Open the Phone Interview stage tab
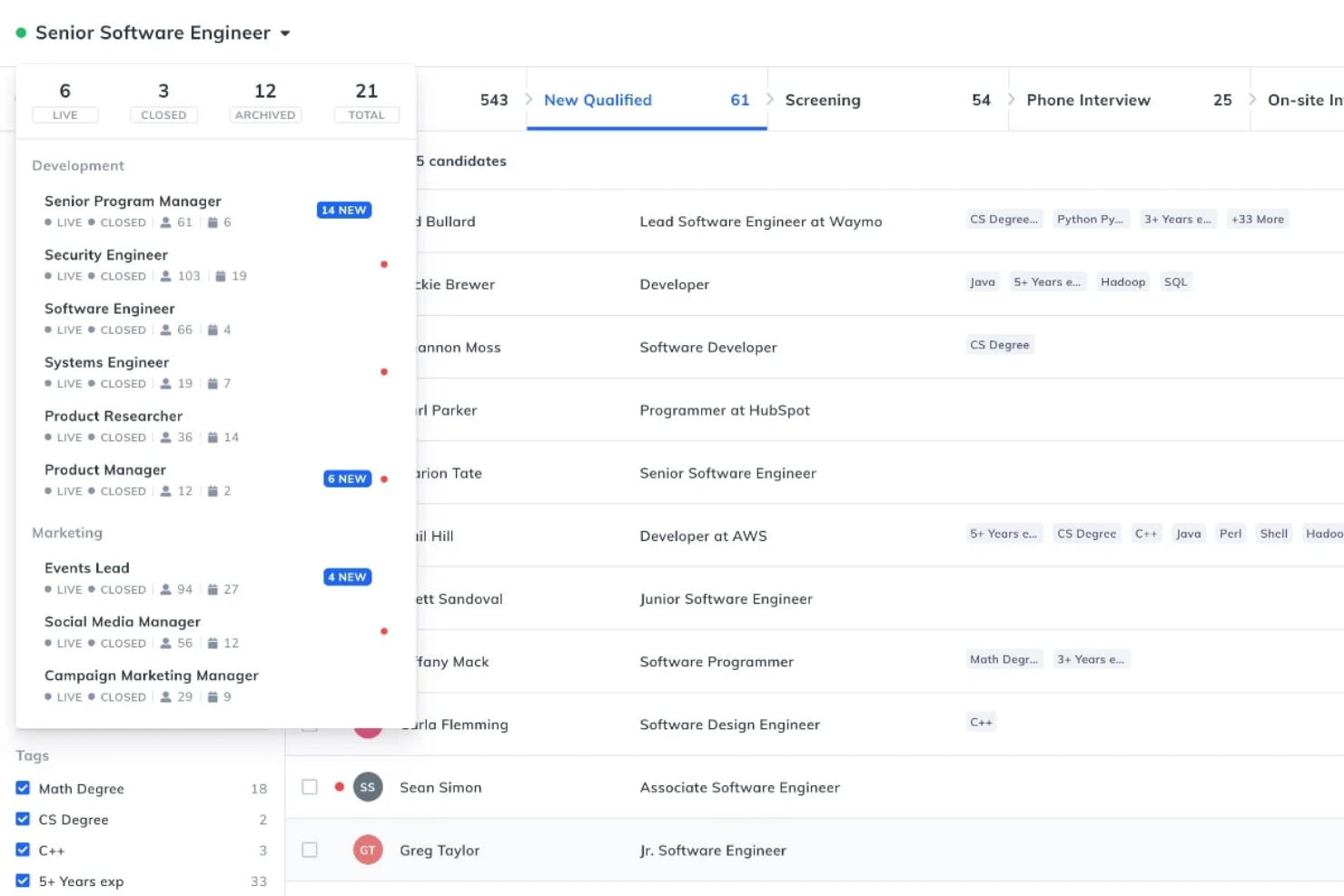This screenshot has height=896, width=1344. pos(1088,100)
